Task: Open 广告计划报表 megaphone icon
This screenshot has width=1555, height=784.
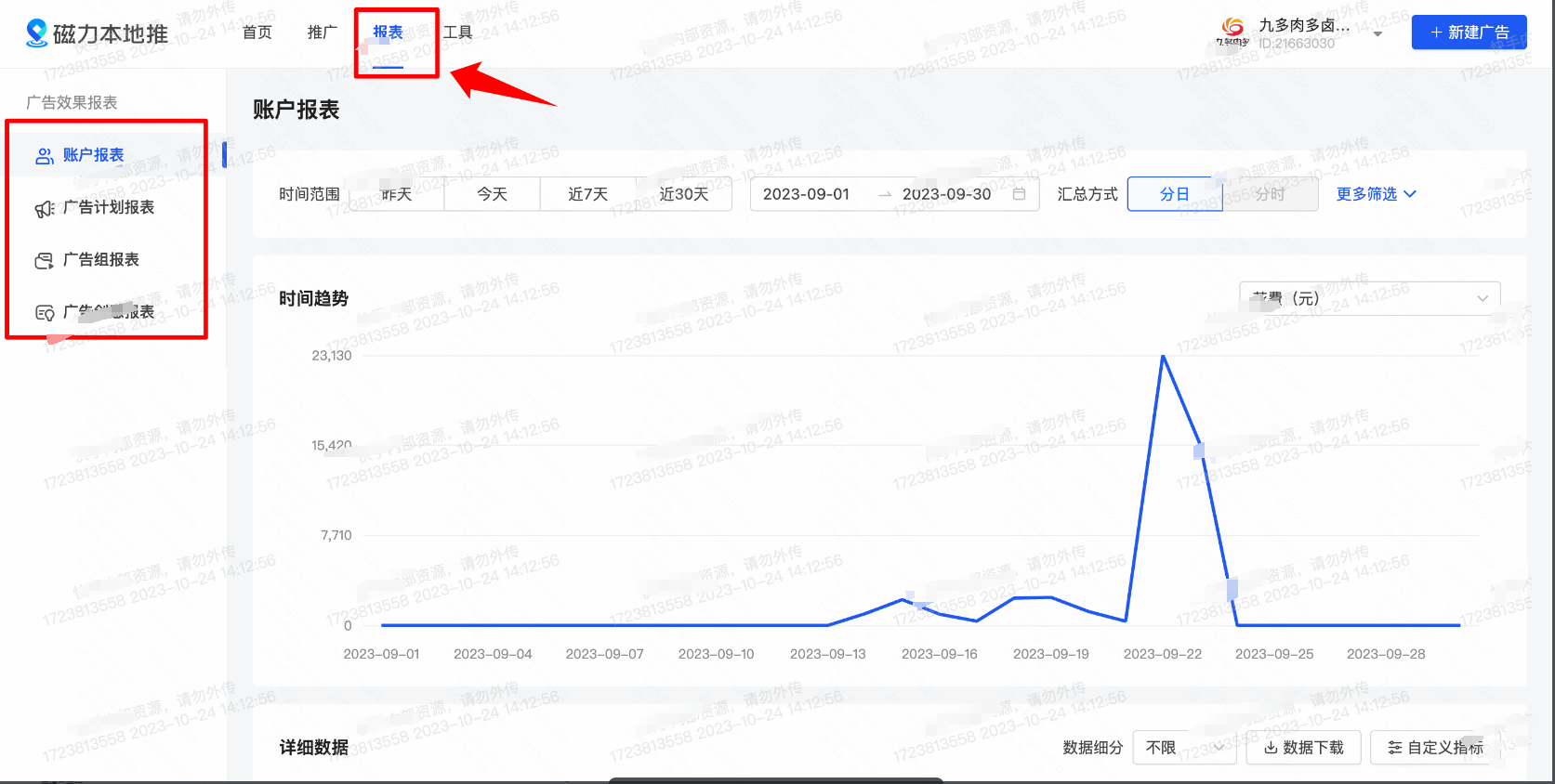Action: coord(44,209)
